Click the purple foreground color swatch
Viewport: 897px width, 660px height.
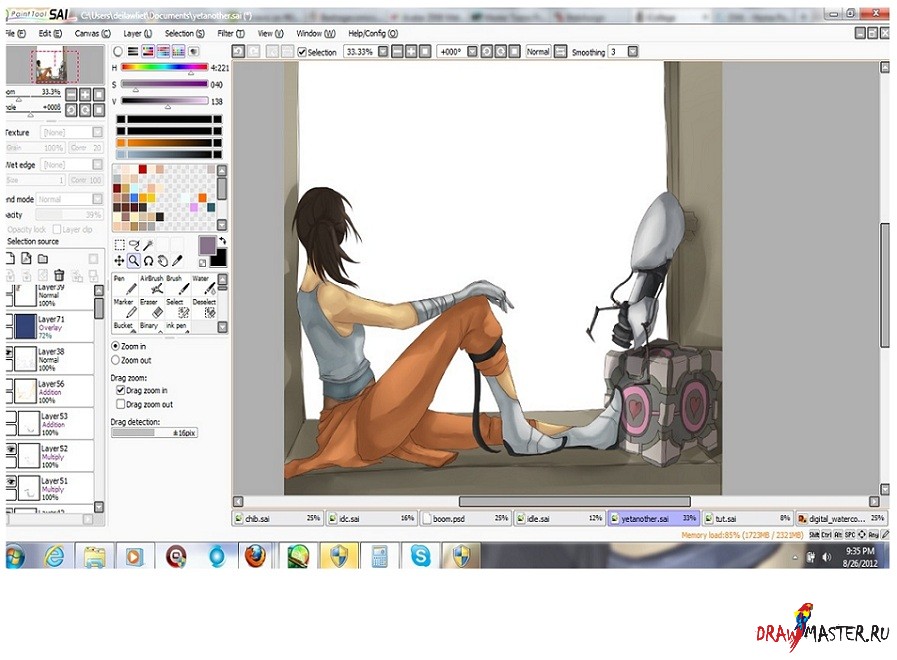207,245
